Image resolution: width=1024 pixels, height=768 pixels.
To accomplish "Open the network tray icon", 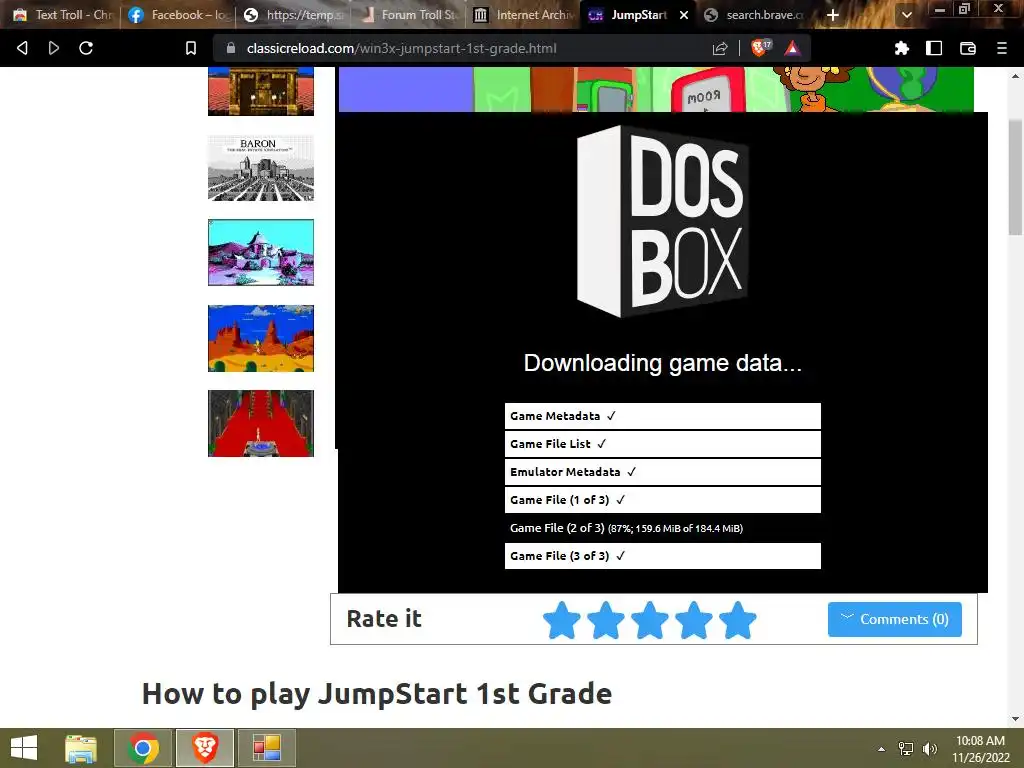I will [x=906, y=749].
